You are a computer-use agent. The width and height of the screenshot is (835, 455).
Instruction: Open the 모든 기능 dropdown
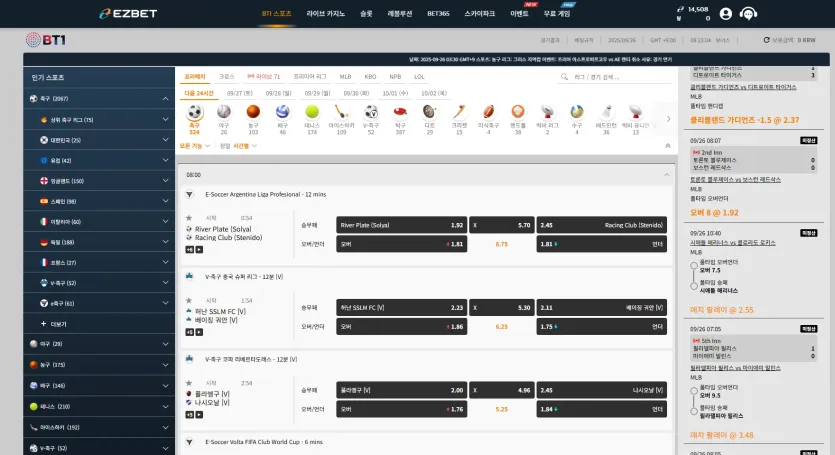[195, 145]
